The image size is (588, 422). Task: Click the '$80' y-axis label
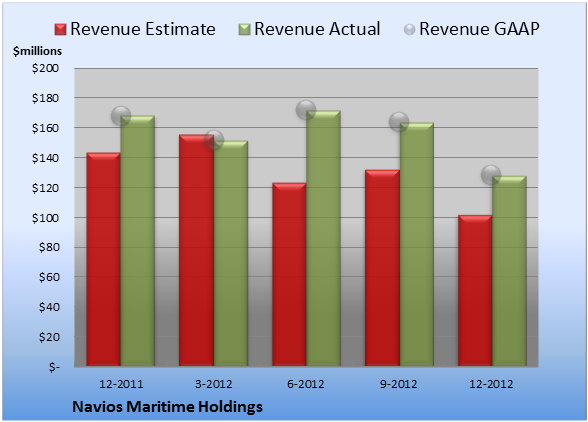tap(49, 248)
